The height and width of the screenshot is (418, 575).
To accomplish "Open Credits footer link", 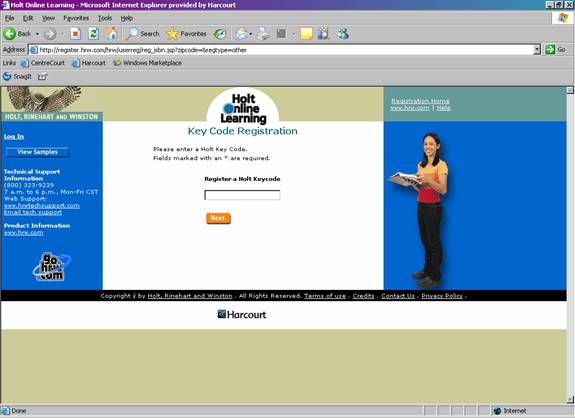I will click(363, 296).
